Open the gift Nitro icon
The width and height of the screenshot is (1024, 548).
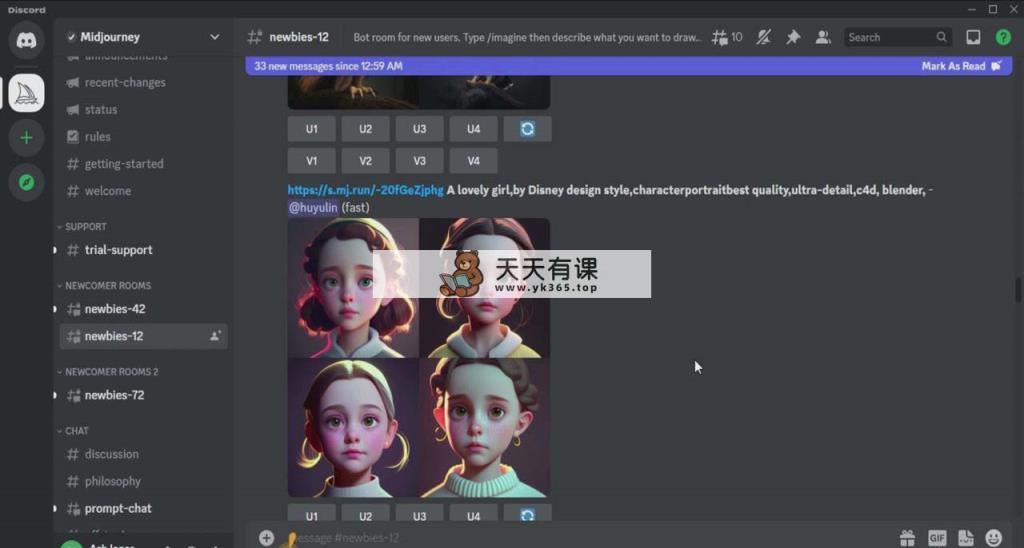pos(907,538)
